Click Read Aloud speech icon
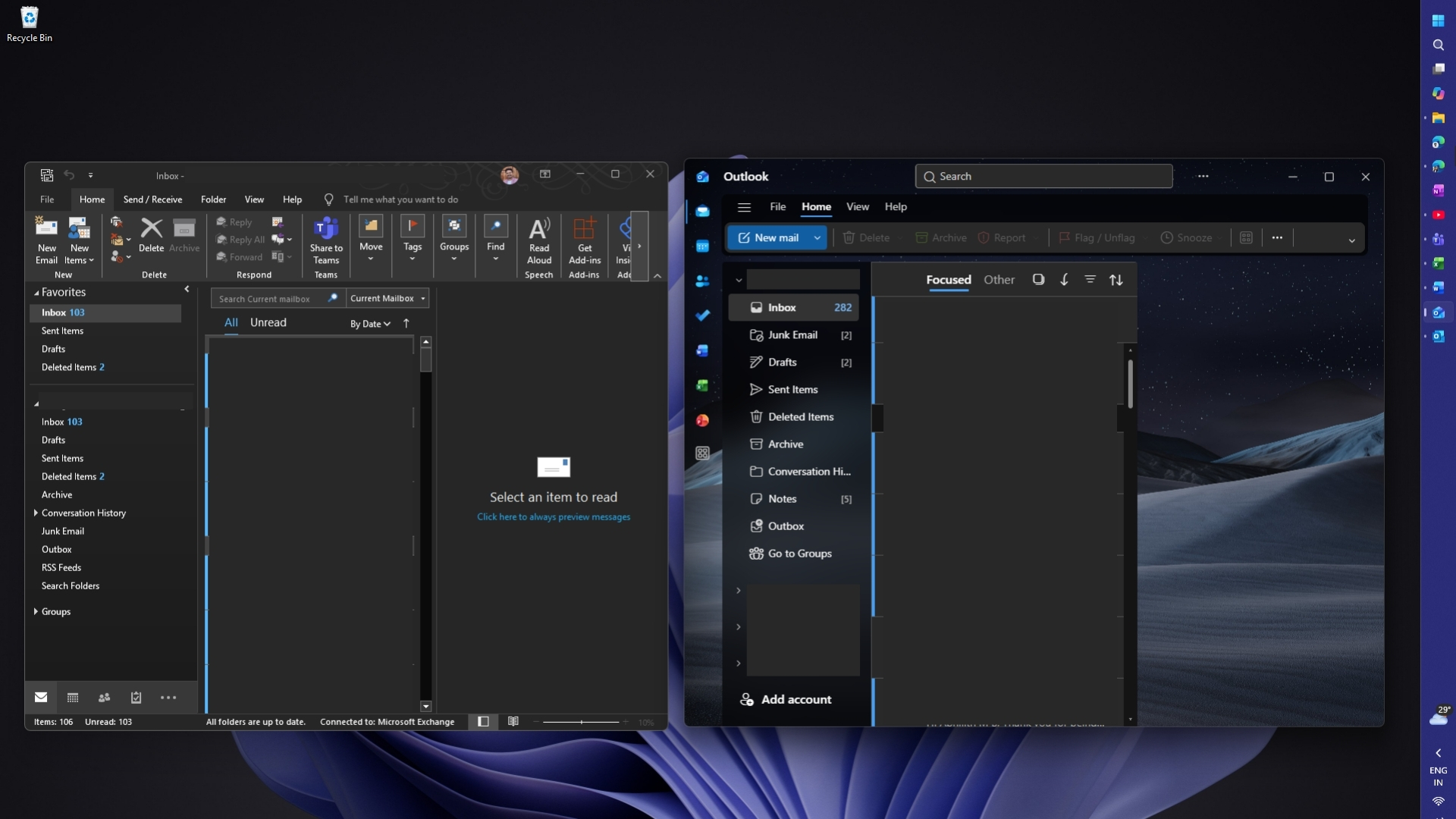Viewport: 1456px width, 819px height. 539,240
